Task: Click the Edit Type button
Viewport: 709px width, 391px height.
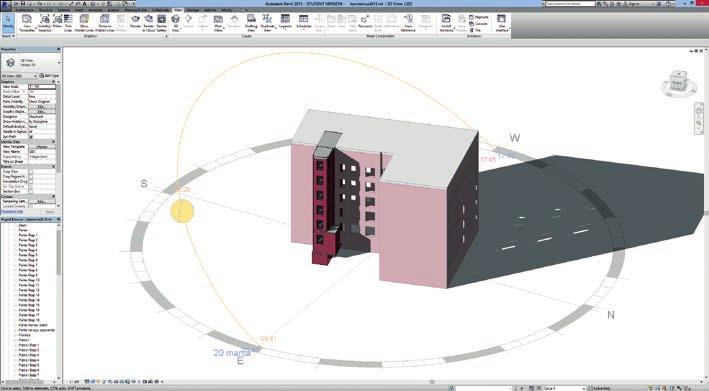Action: click(x=49, y=75)
